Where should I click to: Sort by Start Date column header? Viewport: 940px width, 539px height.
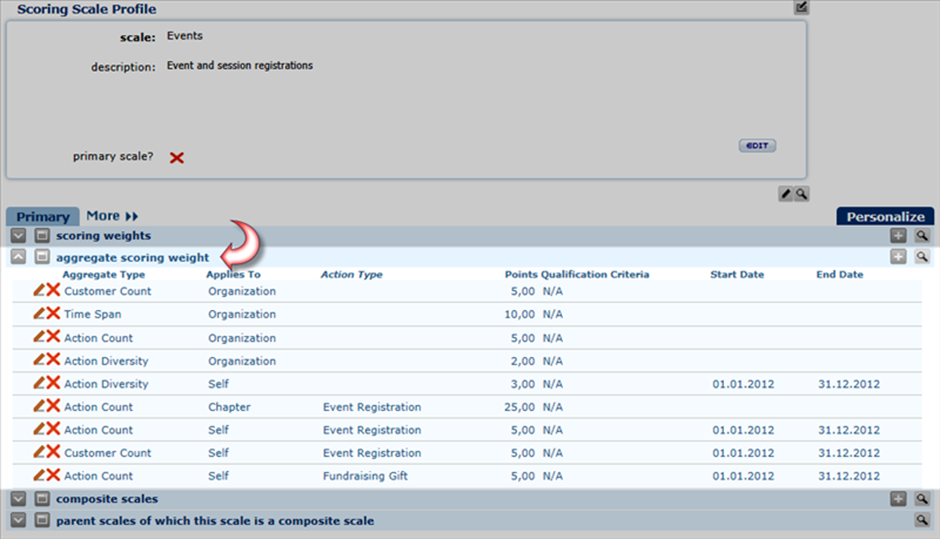pos(737,275)
